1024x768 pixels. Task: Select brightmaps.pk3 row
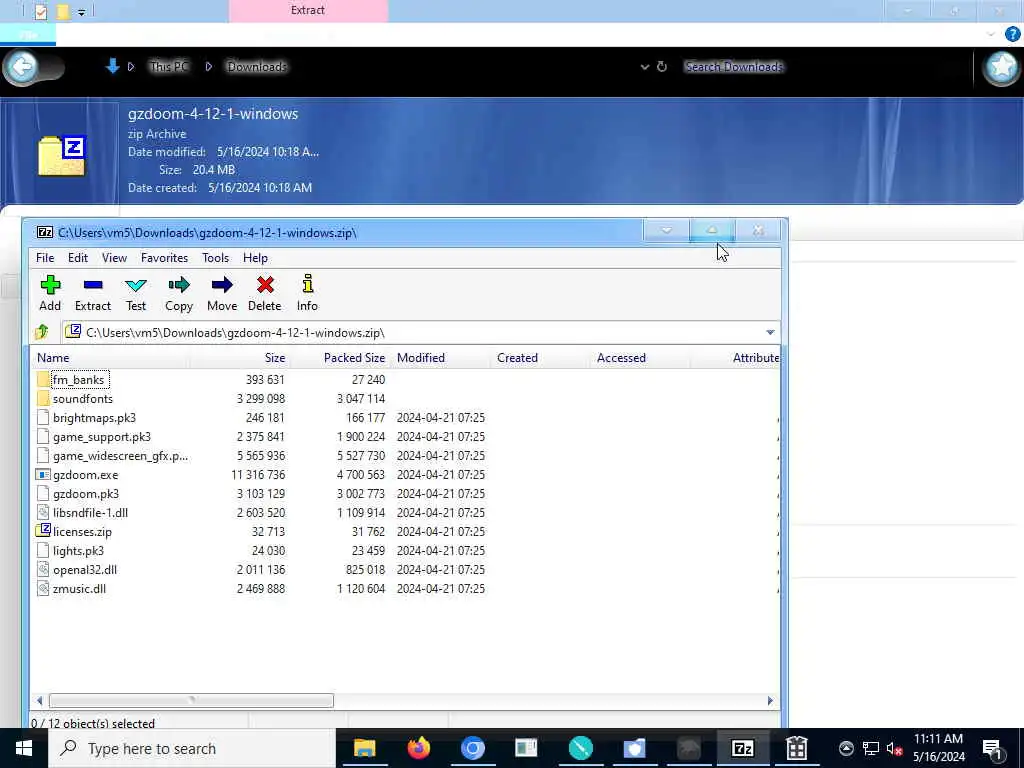[95, 417]
